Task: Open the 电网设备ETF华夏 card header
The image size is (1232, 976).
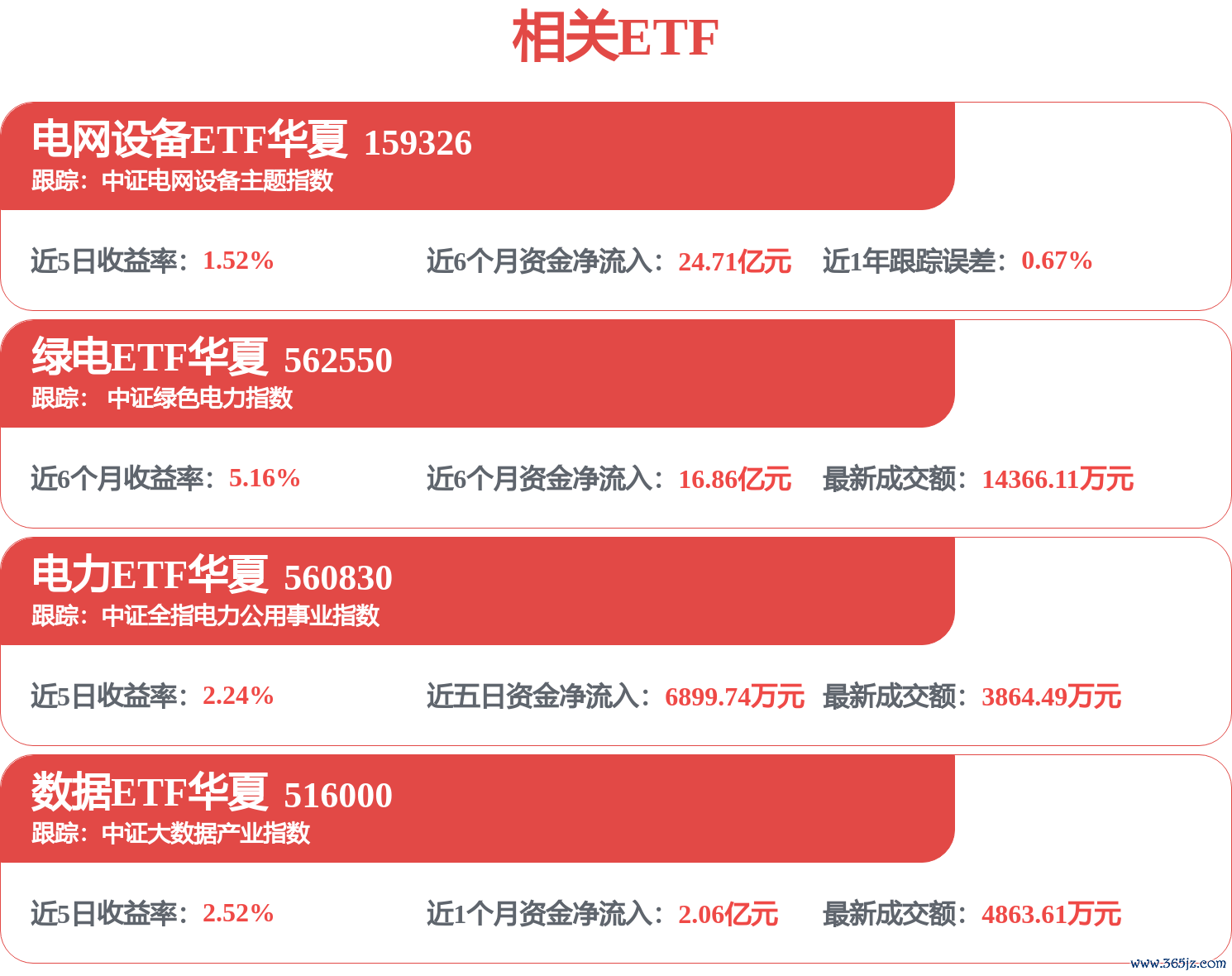Action: 477,155
